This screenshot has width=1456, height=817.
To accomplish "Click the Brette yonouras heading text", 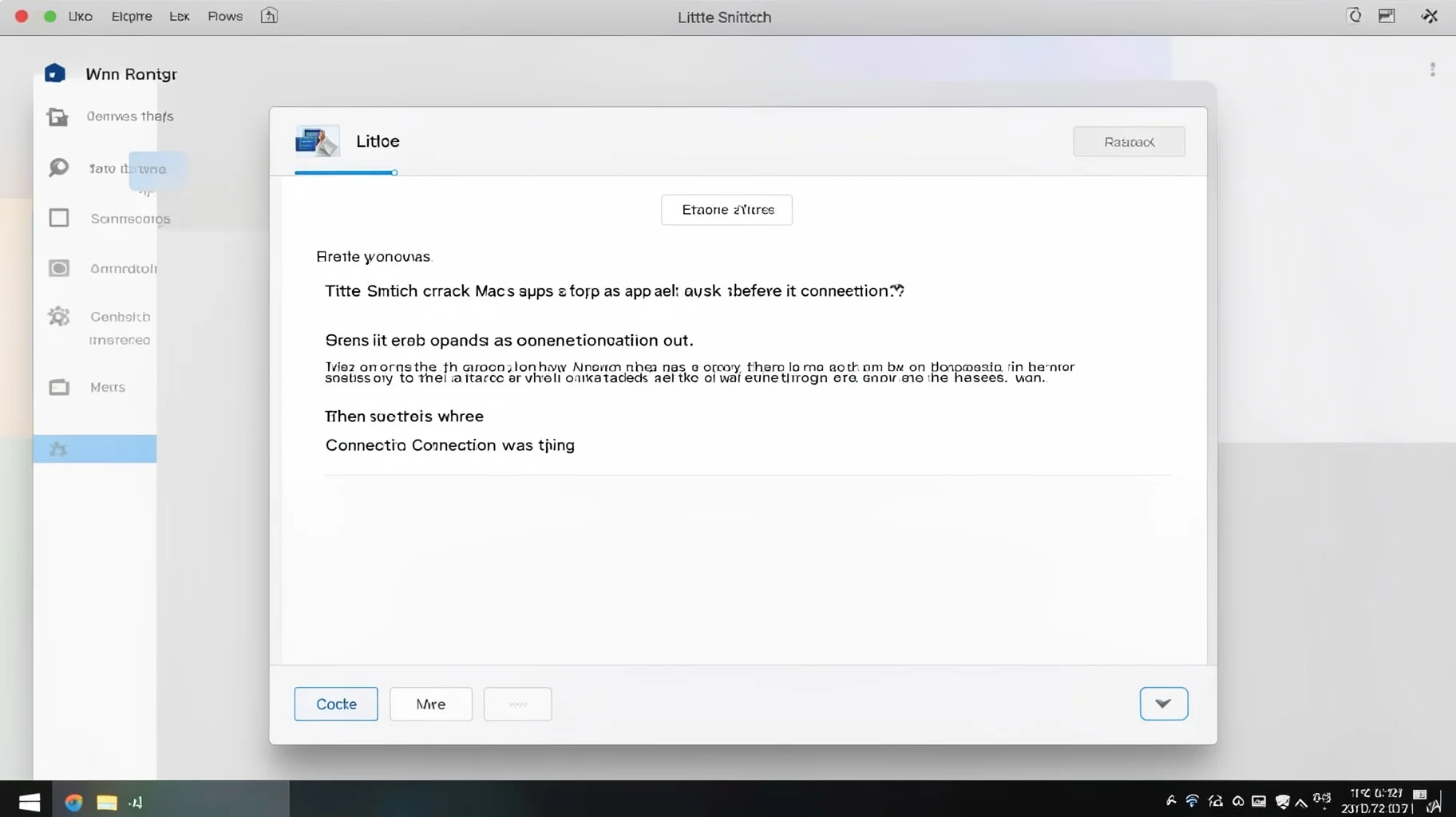I will [374, 257].
